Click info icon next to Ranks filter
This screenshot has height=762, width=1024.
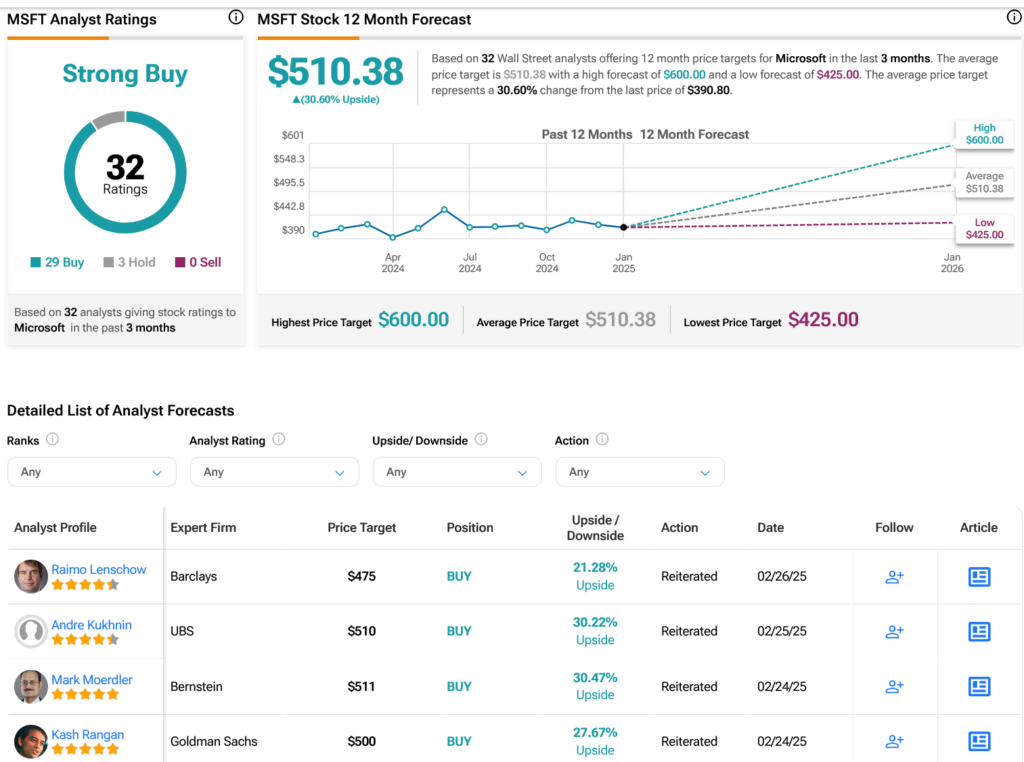pos(53,439)
